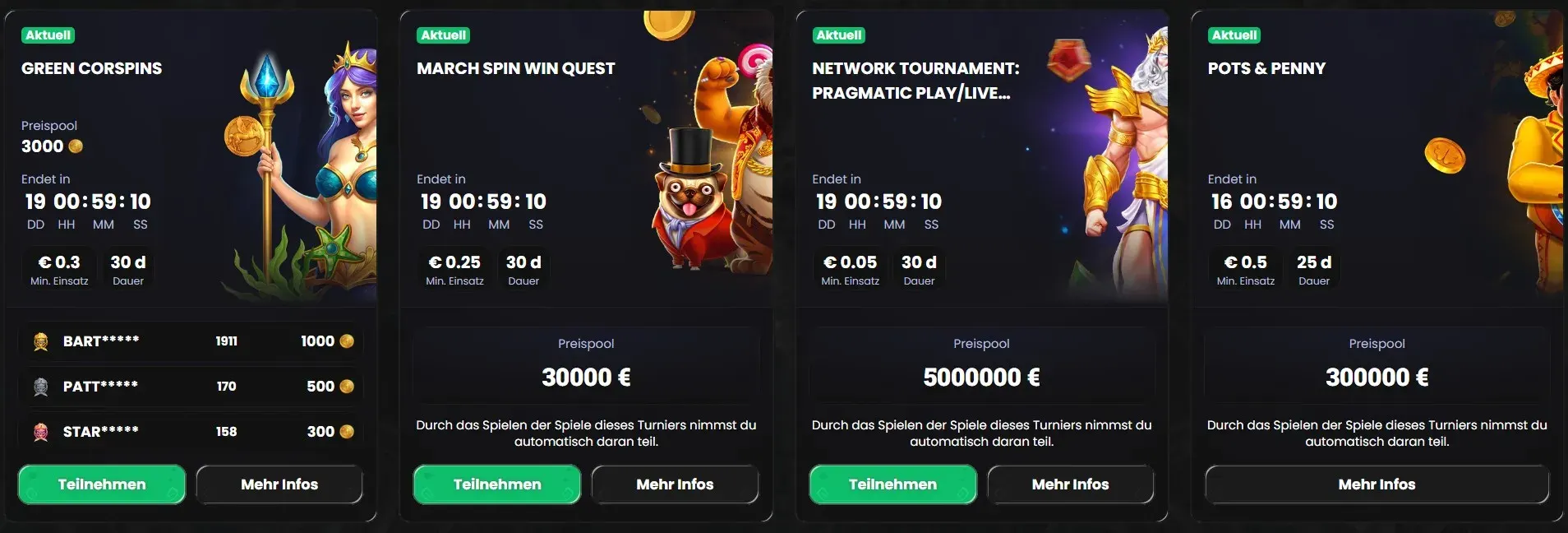
Task: Open Mehr Infos for March Spin Win Quest
Action: click(x=675, y=484)
